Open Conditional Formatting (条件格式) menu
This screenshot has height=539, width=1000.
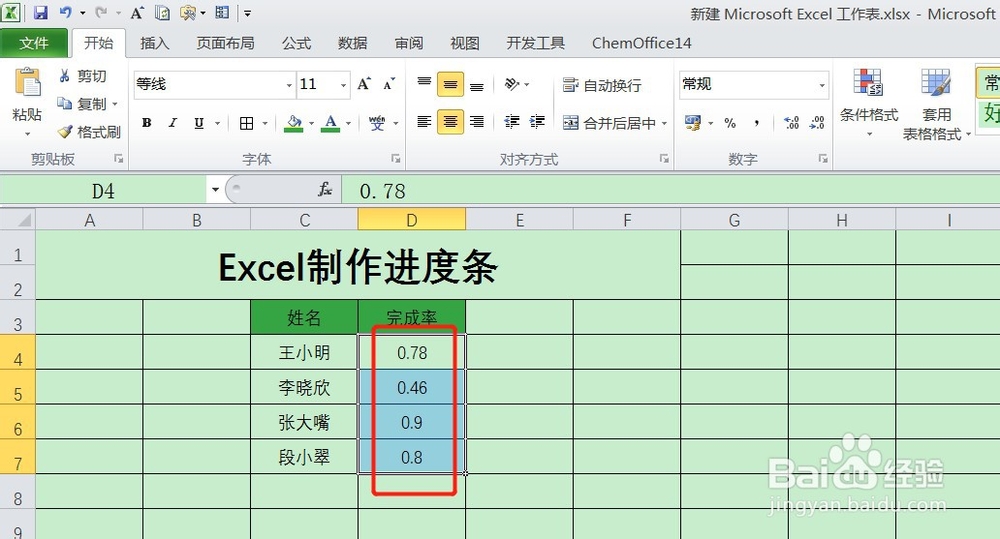[x=869, y=102]
